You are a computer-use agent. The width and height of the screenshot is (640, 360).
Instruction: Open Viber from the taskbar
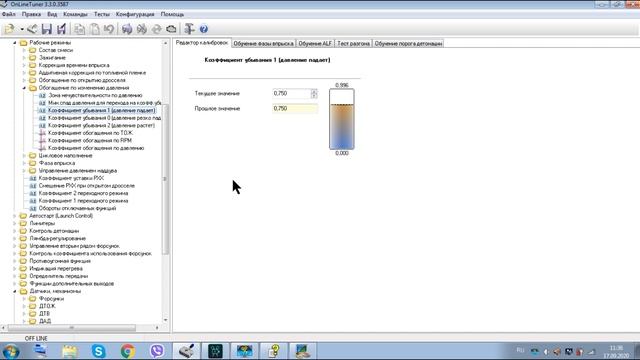pyautogui.click(x=157, y=351)
